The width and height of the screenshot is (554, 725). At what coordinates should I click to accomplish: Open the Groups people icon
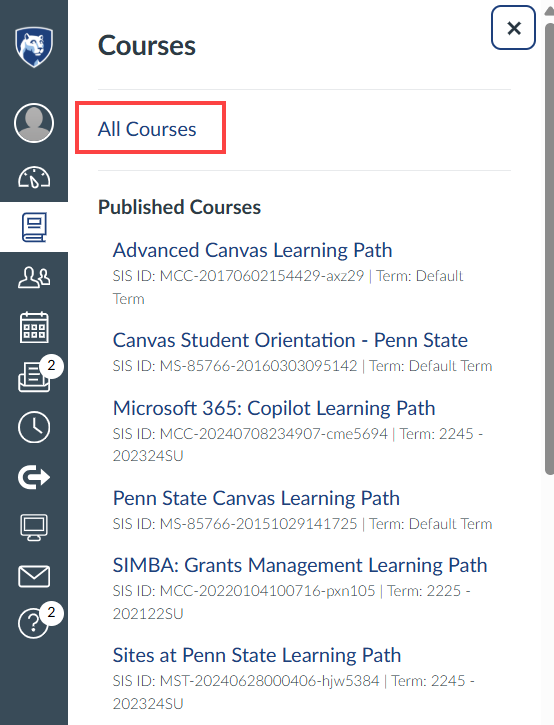click(34, 277)
